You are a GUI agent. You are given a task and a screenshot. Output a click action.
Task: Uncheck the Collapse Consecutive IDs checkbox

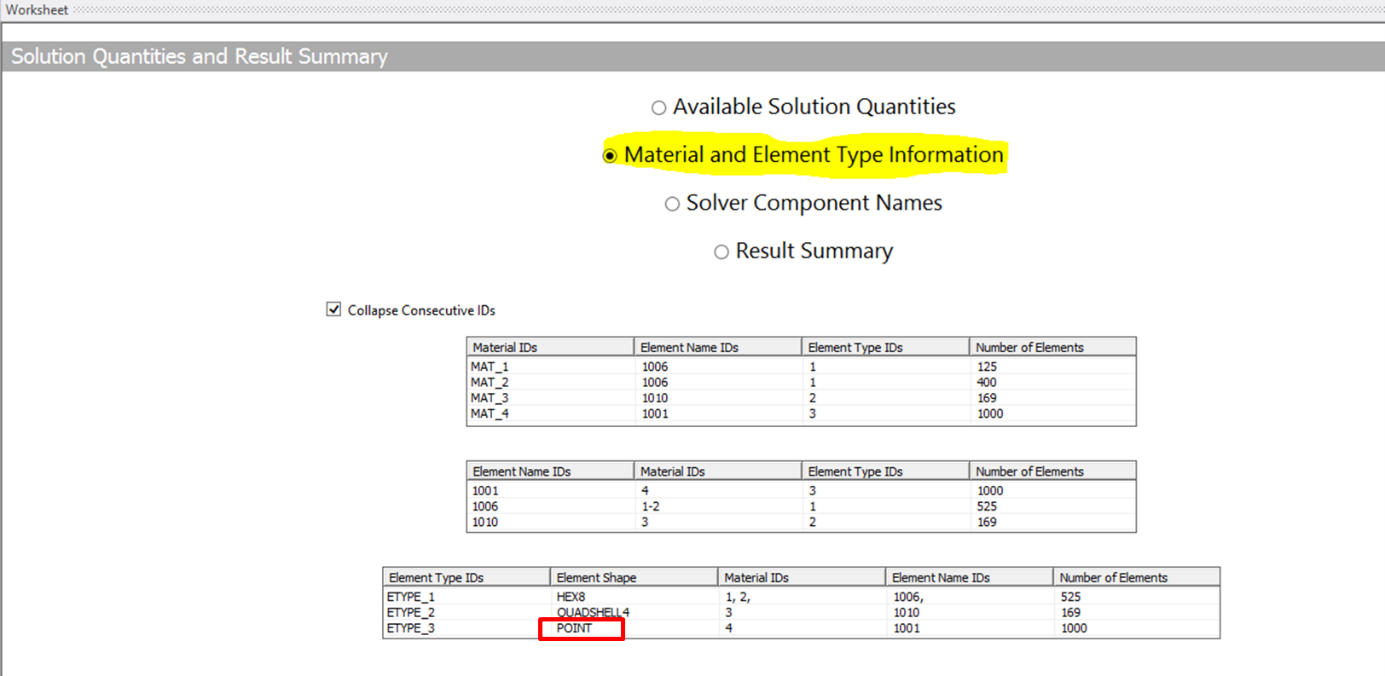(334, 310)
